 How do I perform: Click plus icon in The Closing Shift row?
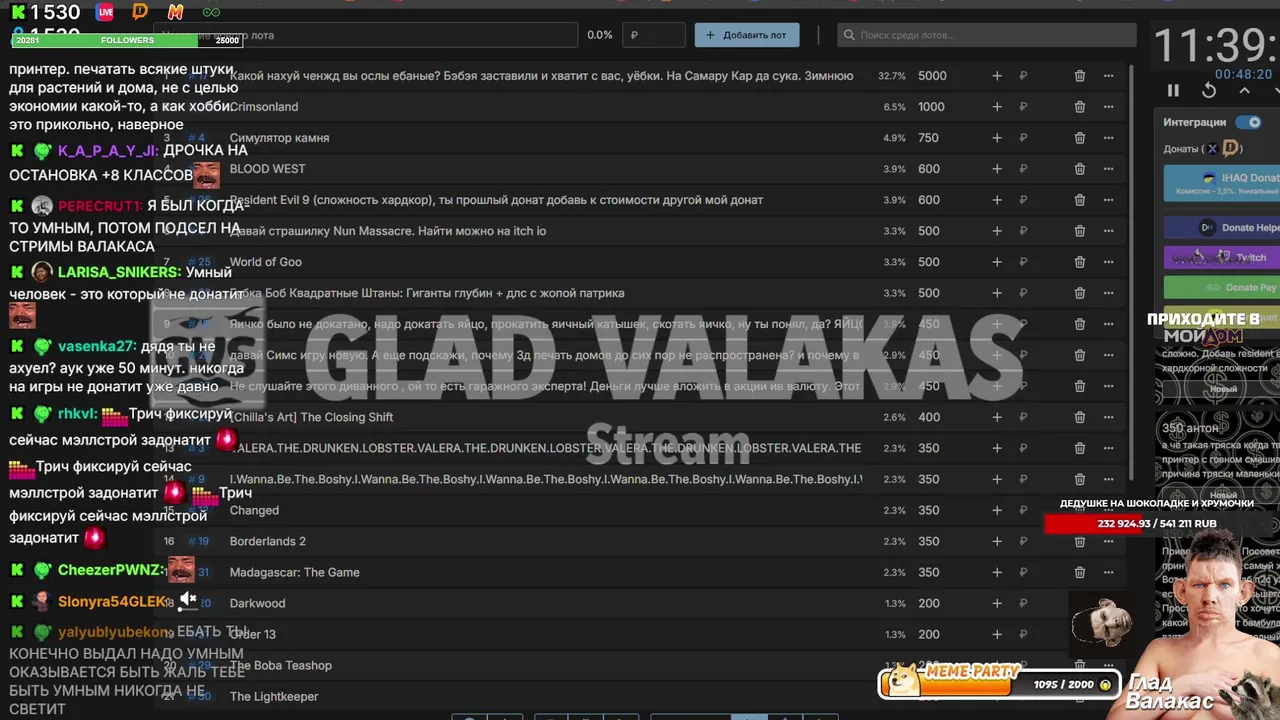pyautogui.click(x=997, y=417)
